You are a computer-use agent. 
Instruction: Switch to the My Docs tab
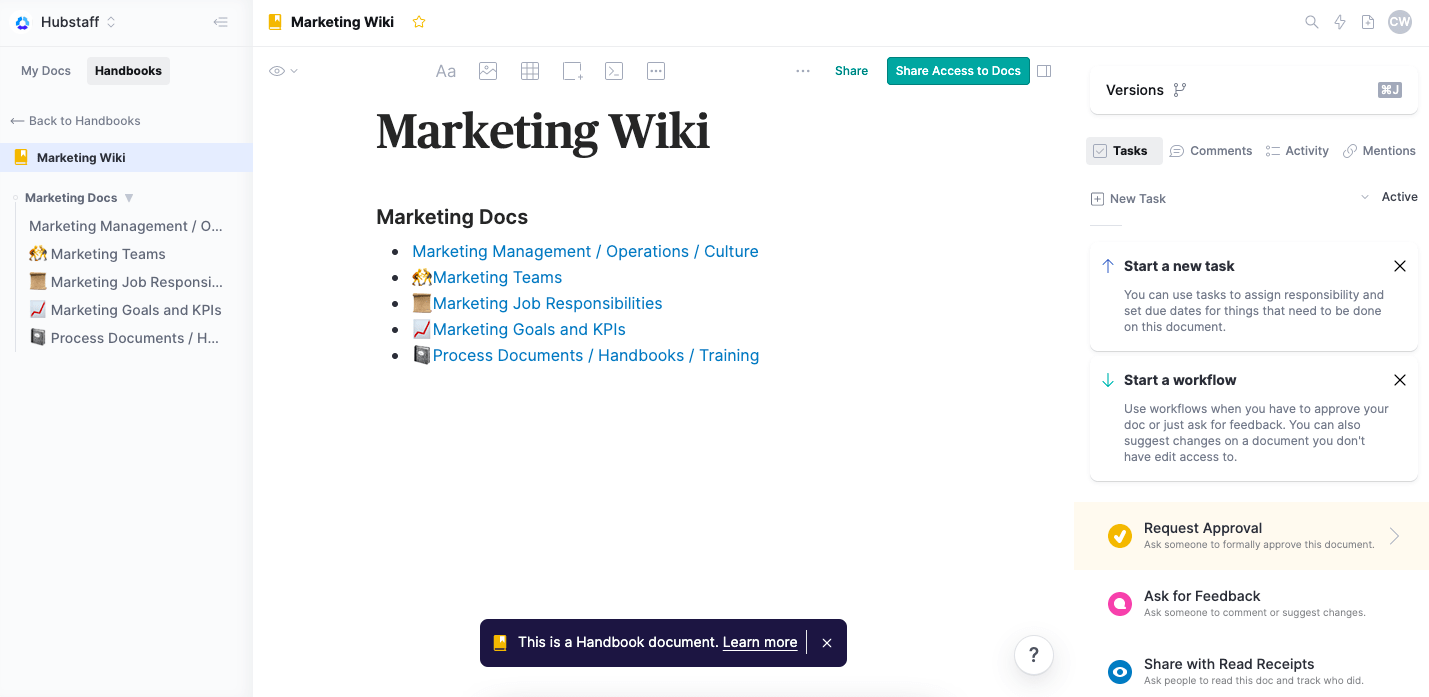click(x=46, y=71)
